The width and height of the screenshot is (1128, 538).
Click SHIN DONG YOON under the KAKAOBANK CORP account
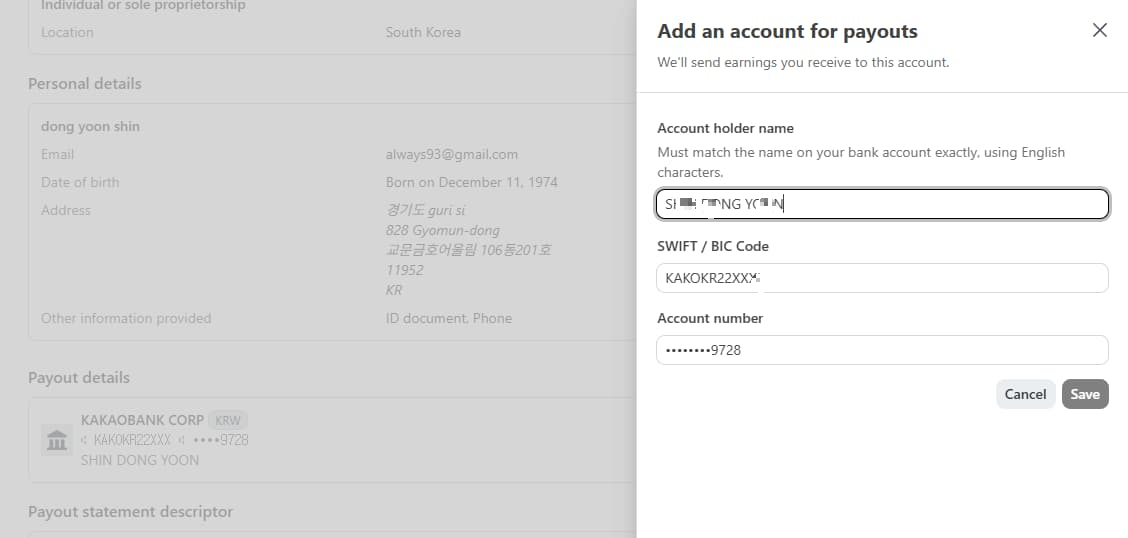[x=140, y=460]
